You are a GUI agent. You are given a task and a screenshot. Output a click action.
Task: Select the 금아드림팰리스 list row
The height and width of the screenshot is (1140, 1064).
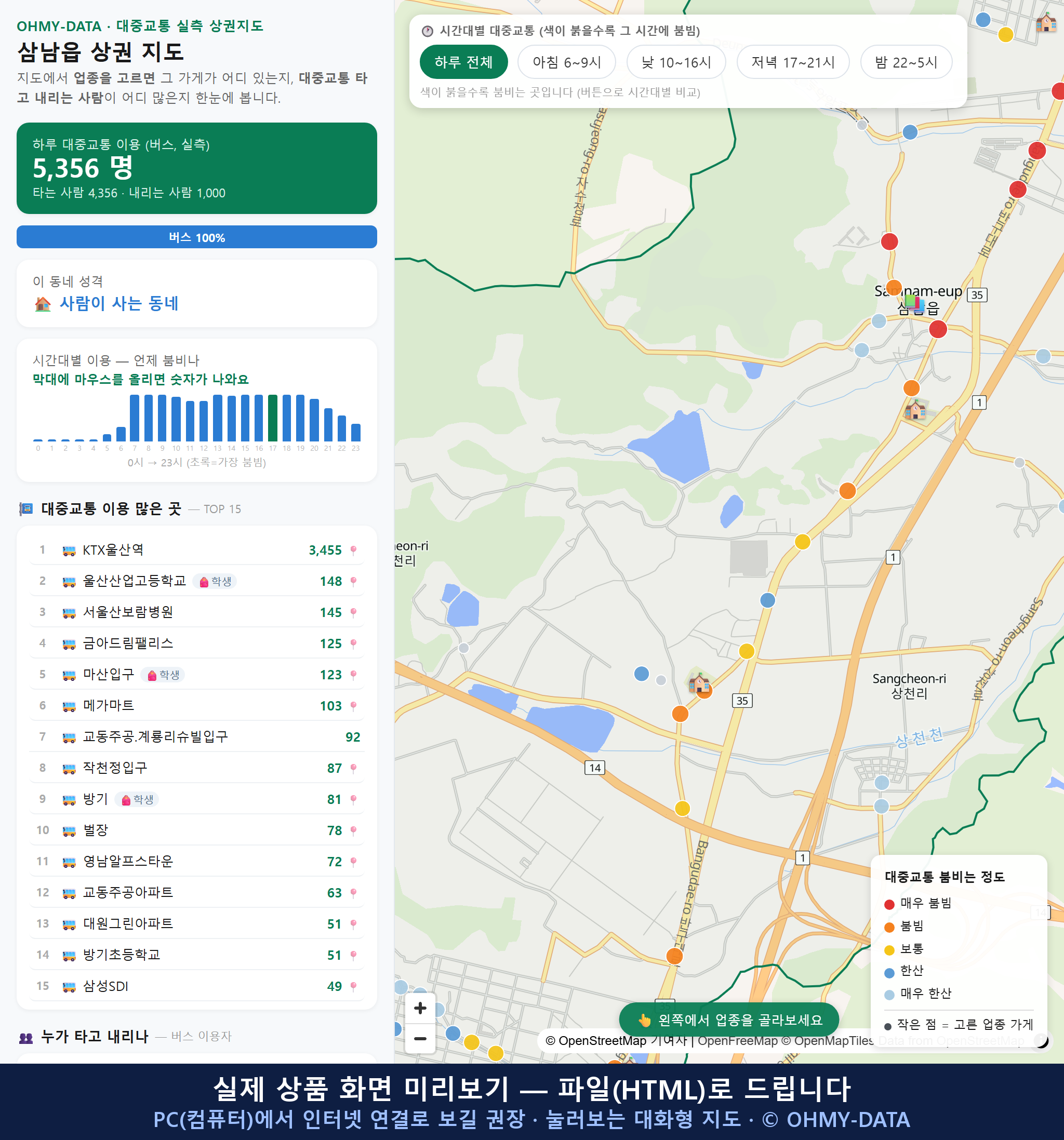197,644
